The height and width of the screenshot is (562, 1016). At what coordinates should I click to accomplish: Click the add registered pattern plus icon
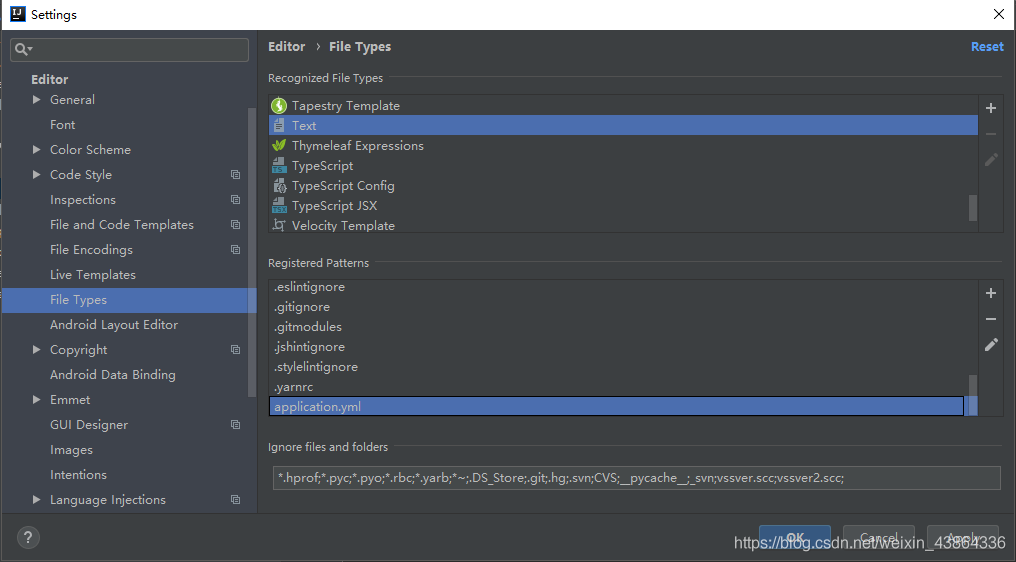click(991, 293)
